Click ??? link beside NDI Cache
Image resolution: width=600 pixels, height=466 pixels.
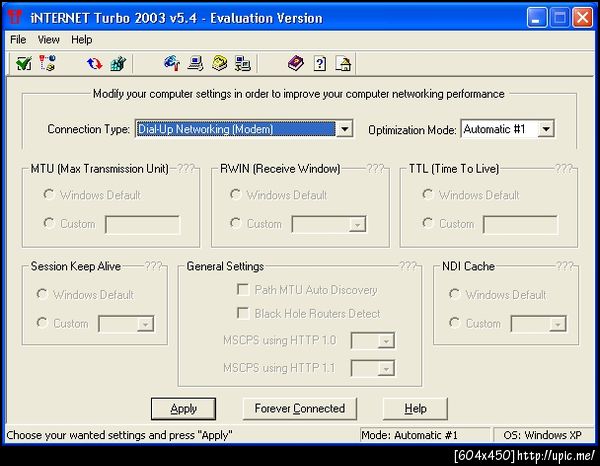point(564,266)
